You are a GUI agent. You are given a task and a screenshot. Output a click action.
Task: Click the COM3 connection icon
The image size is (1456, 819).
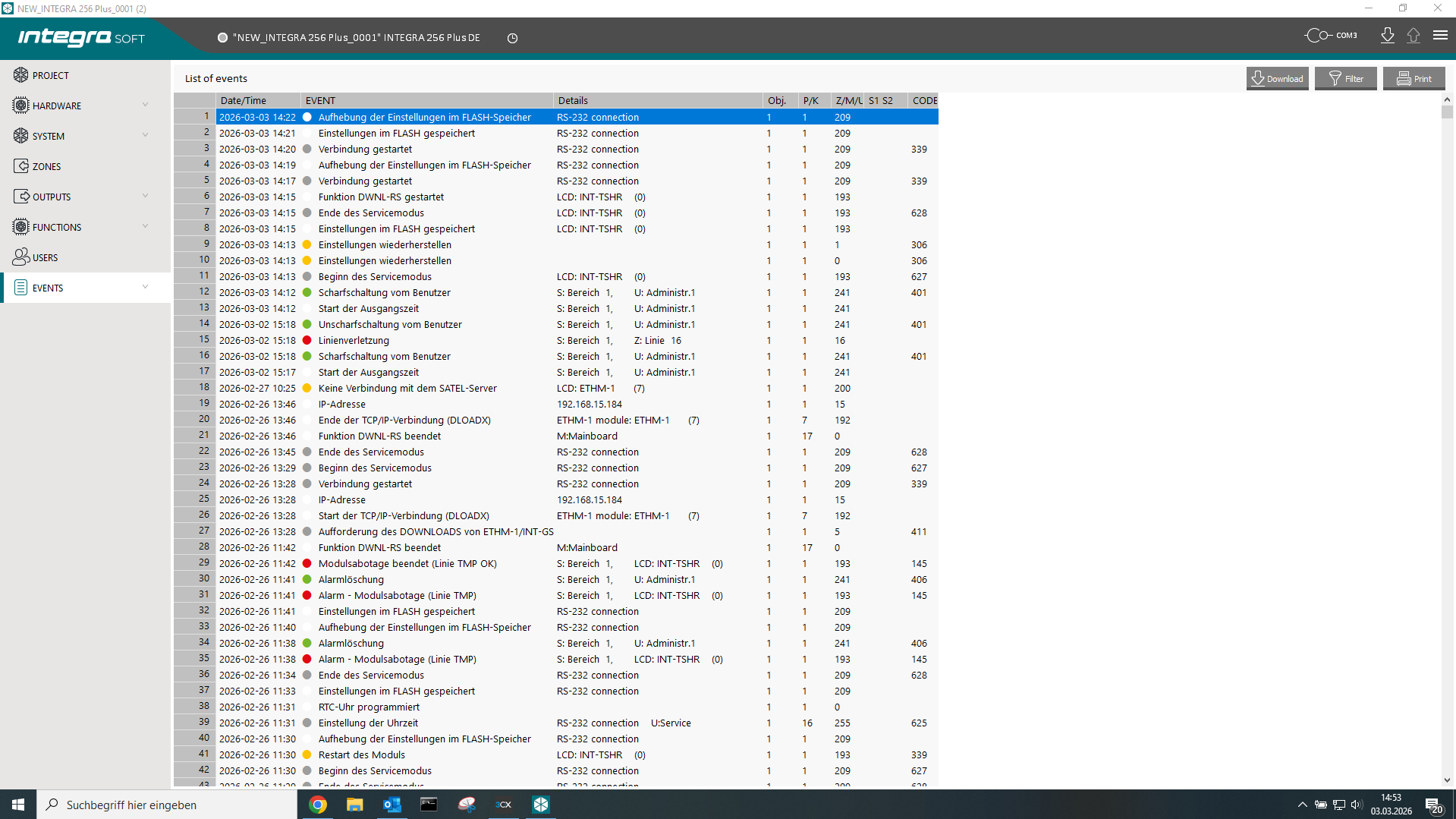[1318, 36]
